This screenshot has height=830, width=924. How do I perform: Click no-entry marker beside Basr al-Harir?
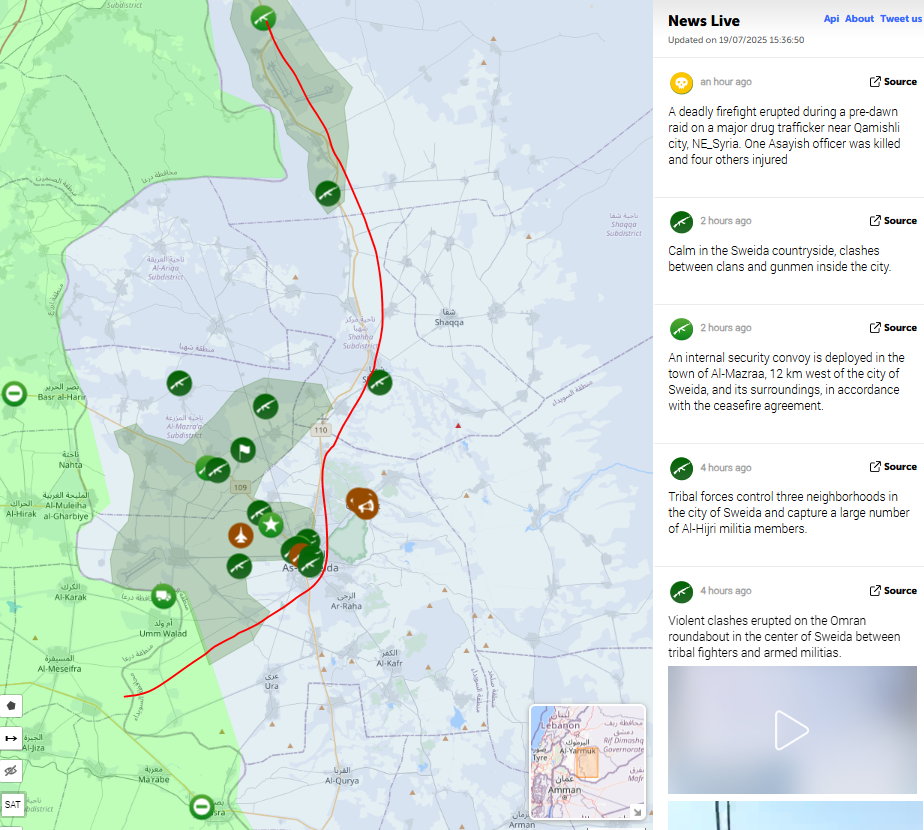pos(14,393)
